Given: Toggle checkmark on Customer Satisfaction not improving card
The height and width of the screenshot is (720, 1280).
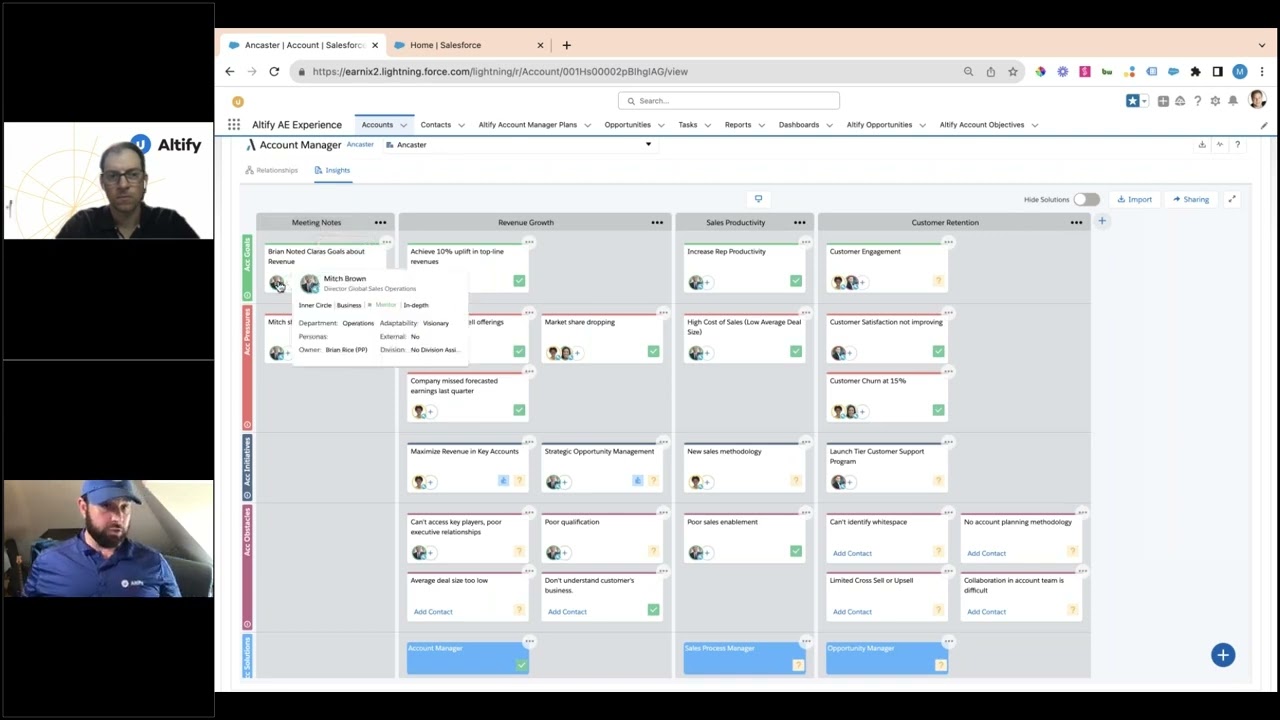Looking at the screenshot, I should click(938, 351).
